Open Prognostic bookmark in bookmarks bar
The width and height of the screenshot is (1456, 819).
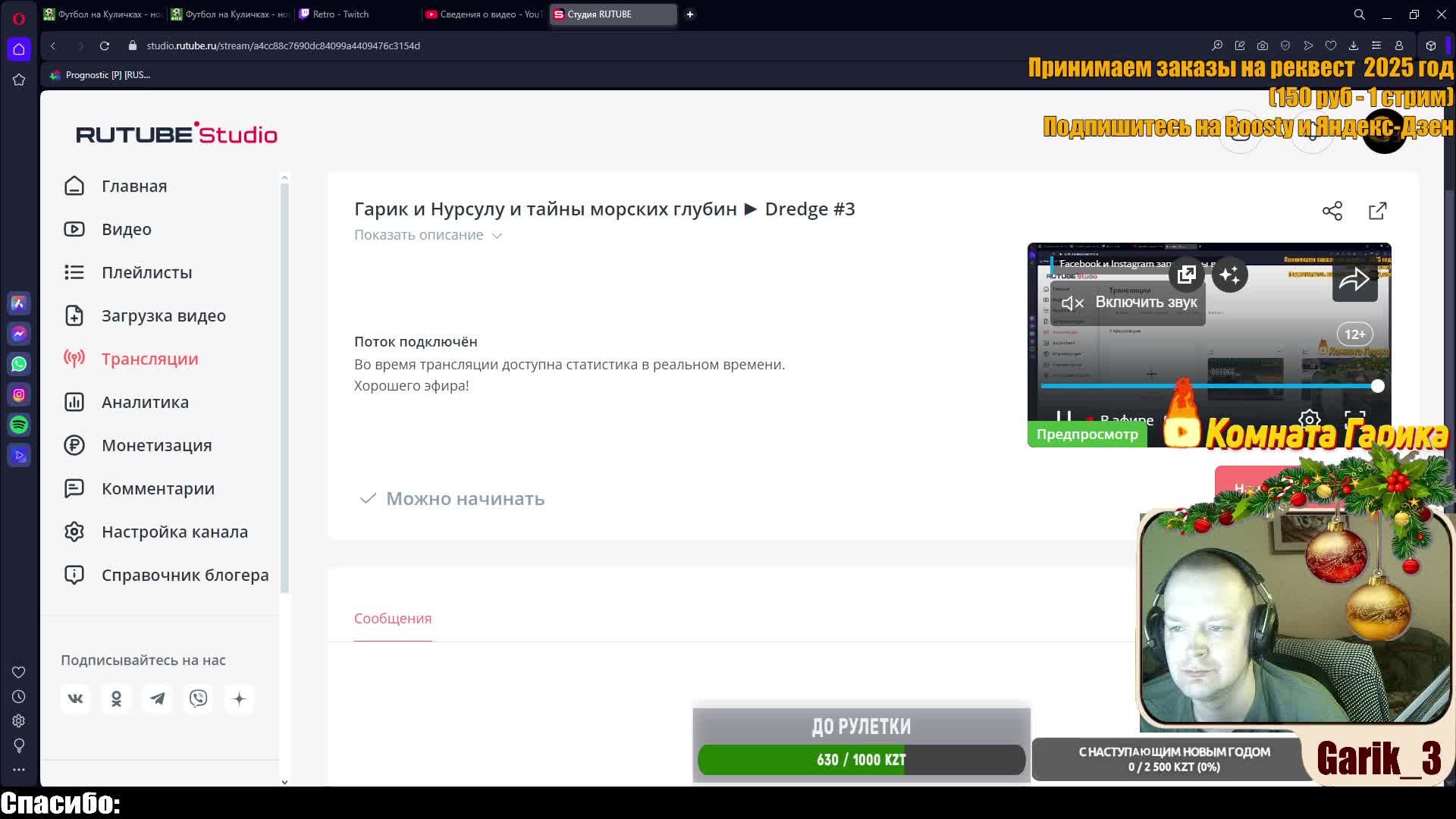[99, 75]
